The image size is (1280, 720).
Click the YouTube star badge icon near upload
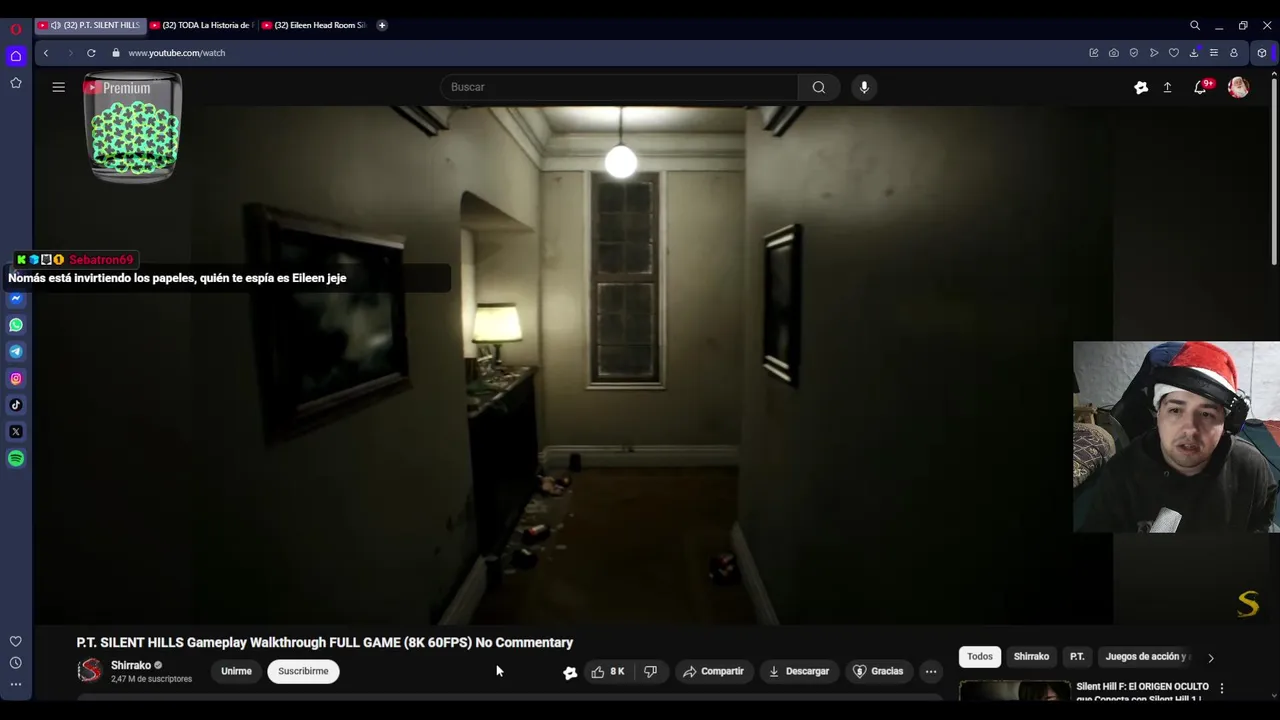[1141, 87]
